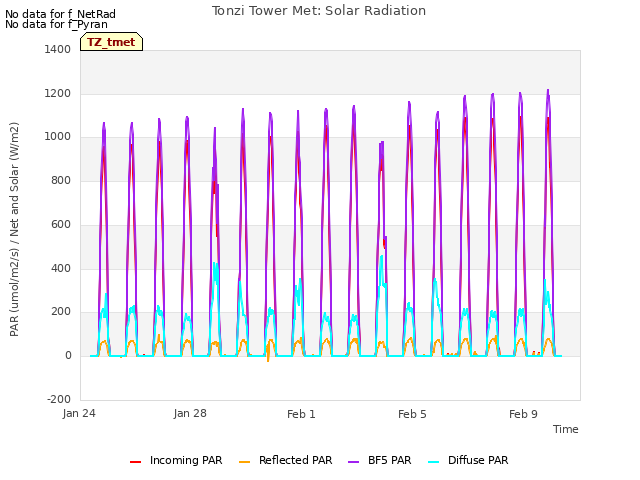Viewport: 640px width, 480px height.
Task: Click the Feb 5 x-axis label
Action: pos(412,414)
